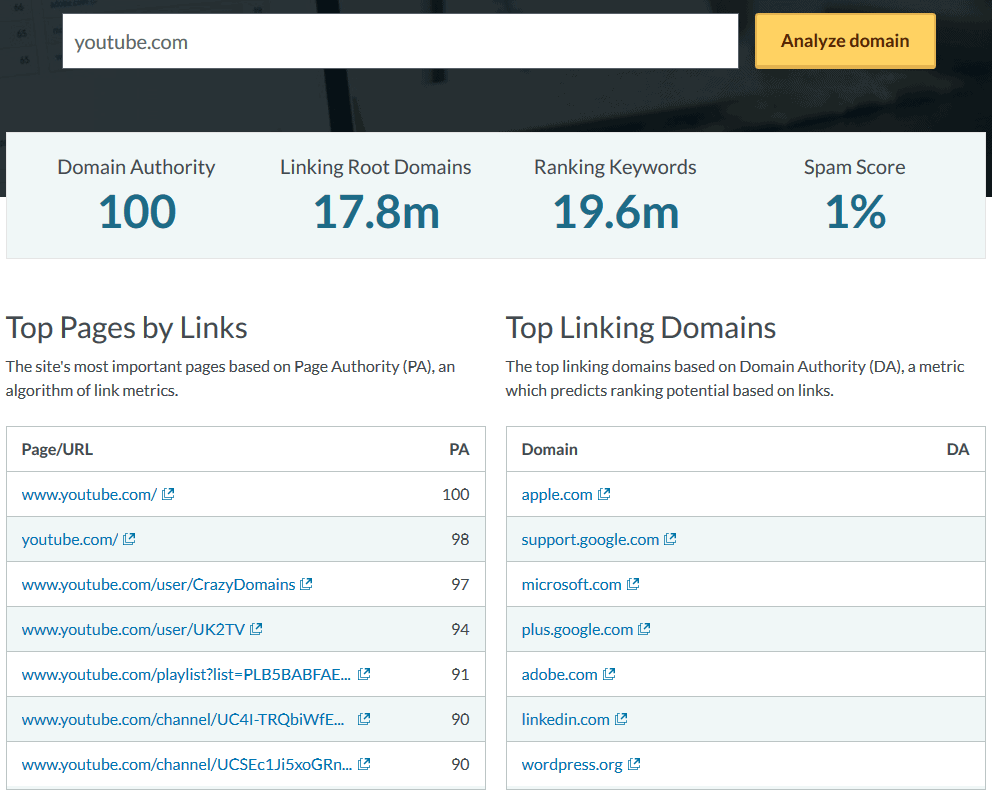Visit the www.youtube.com/user/UK2TV link
The width and height of the screenshot is (992, 800).
[133, 629]
